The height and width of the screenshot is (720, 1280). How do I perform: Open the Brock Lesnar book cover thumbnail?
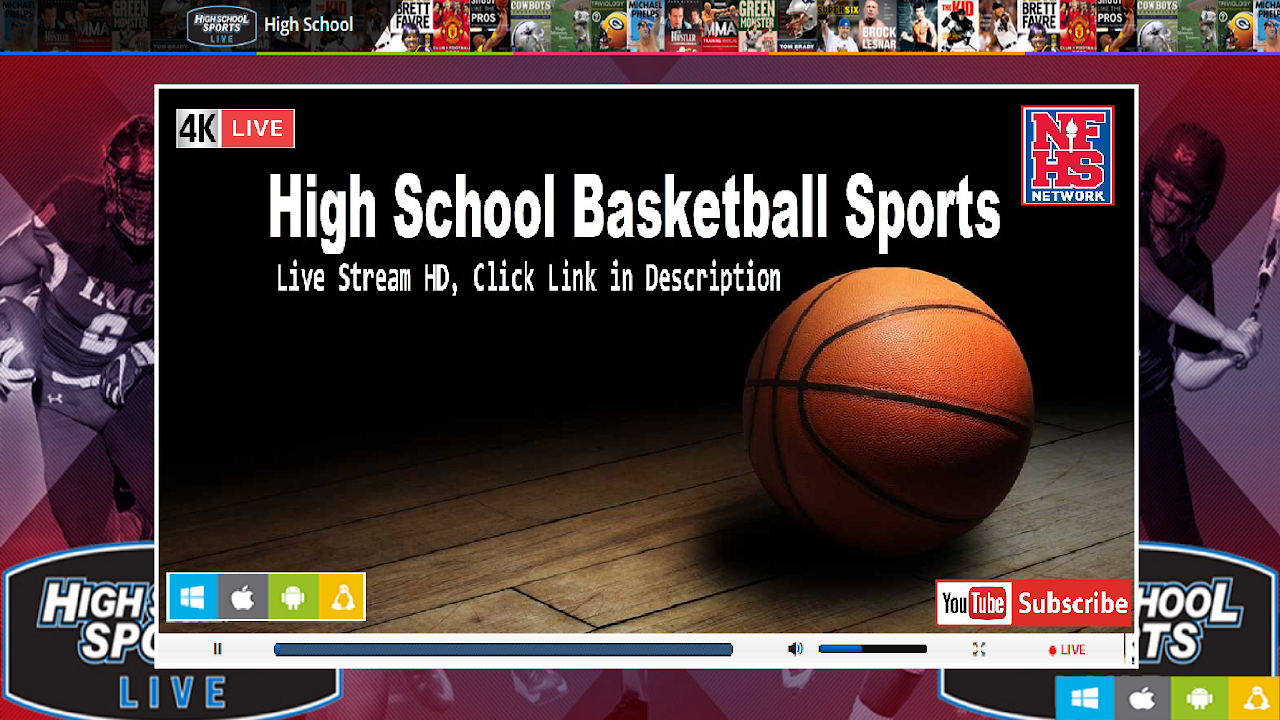click(x=879, y=26)
